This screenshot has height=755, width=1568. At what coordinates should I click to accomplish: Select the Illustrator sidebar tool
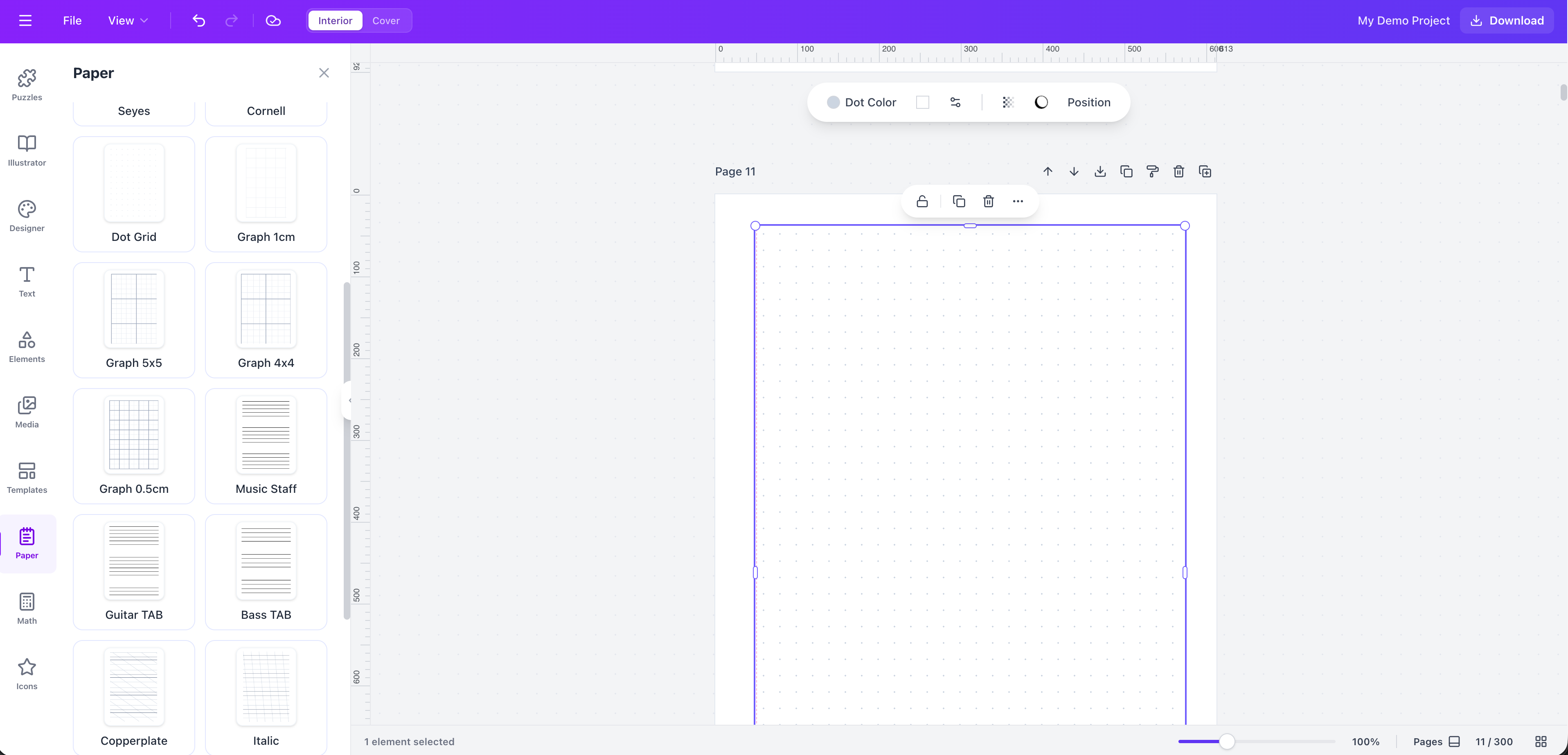tap(27, 150)
